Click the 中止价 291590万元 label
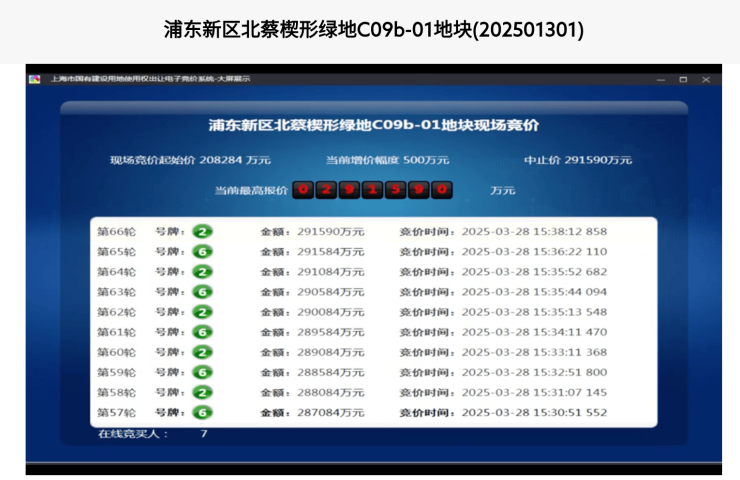The width and height of the screenshot is (740, 480). (578, 160)
